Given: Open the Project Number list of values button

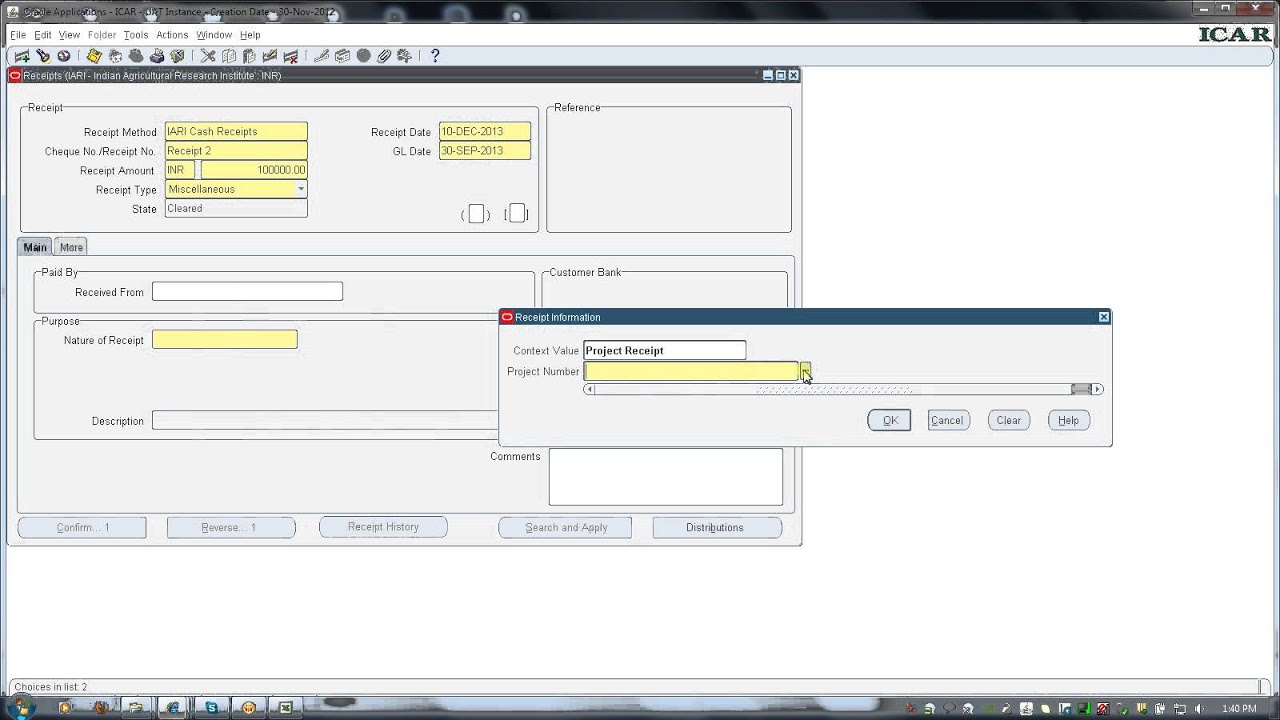Looking at the screenshot, I should pyautogui.click(x=805, y=371).
